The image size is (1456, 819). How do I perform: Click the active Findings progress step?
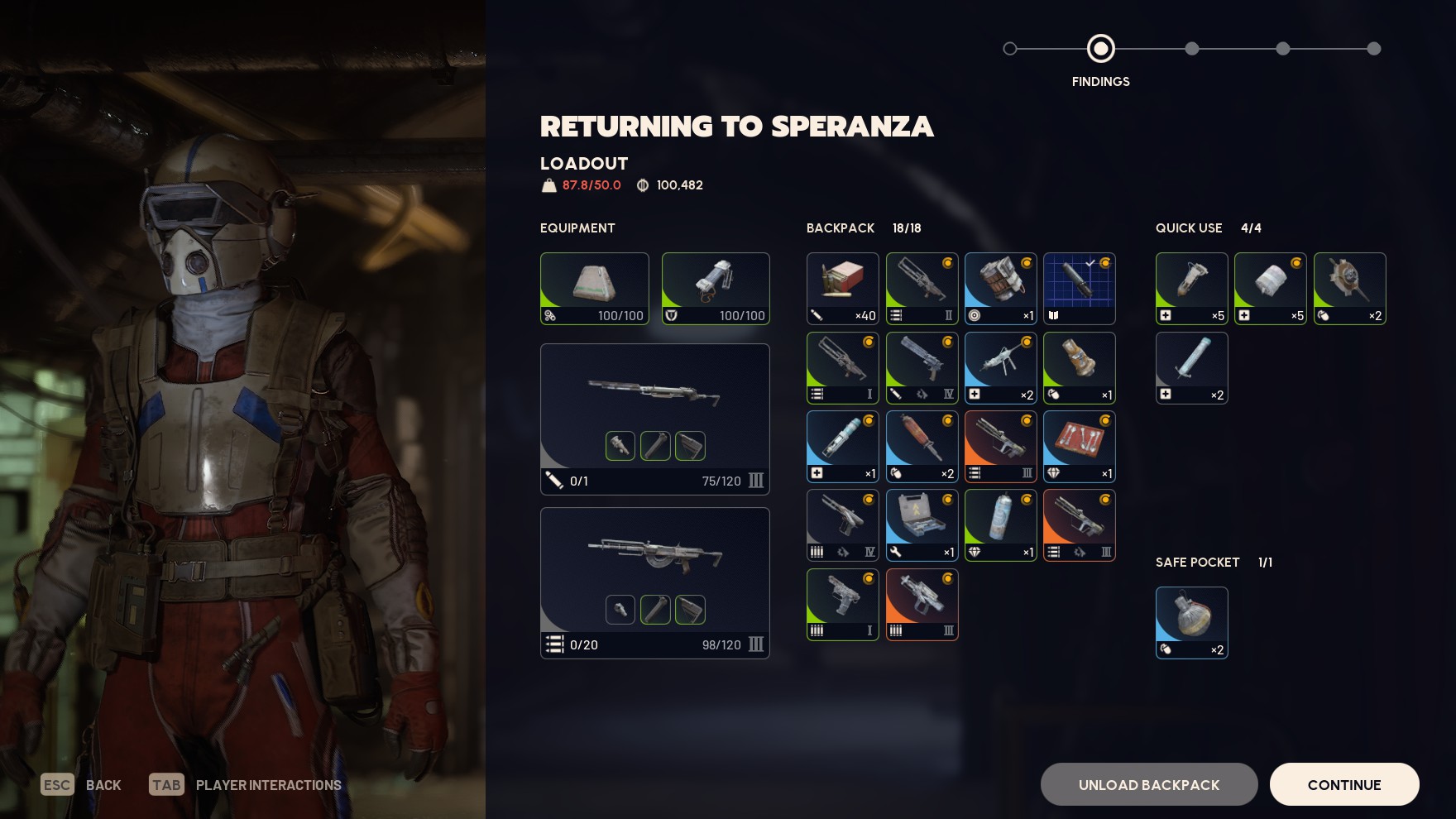coord(1100,49)
